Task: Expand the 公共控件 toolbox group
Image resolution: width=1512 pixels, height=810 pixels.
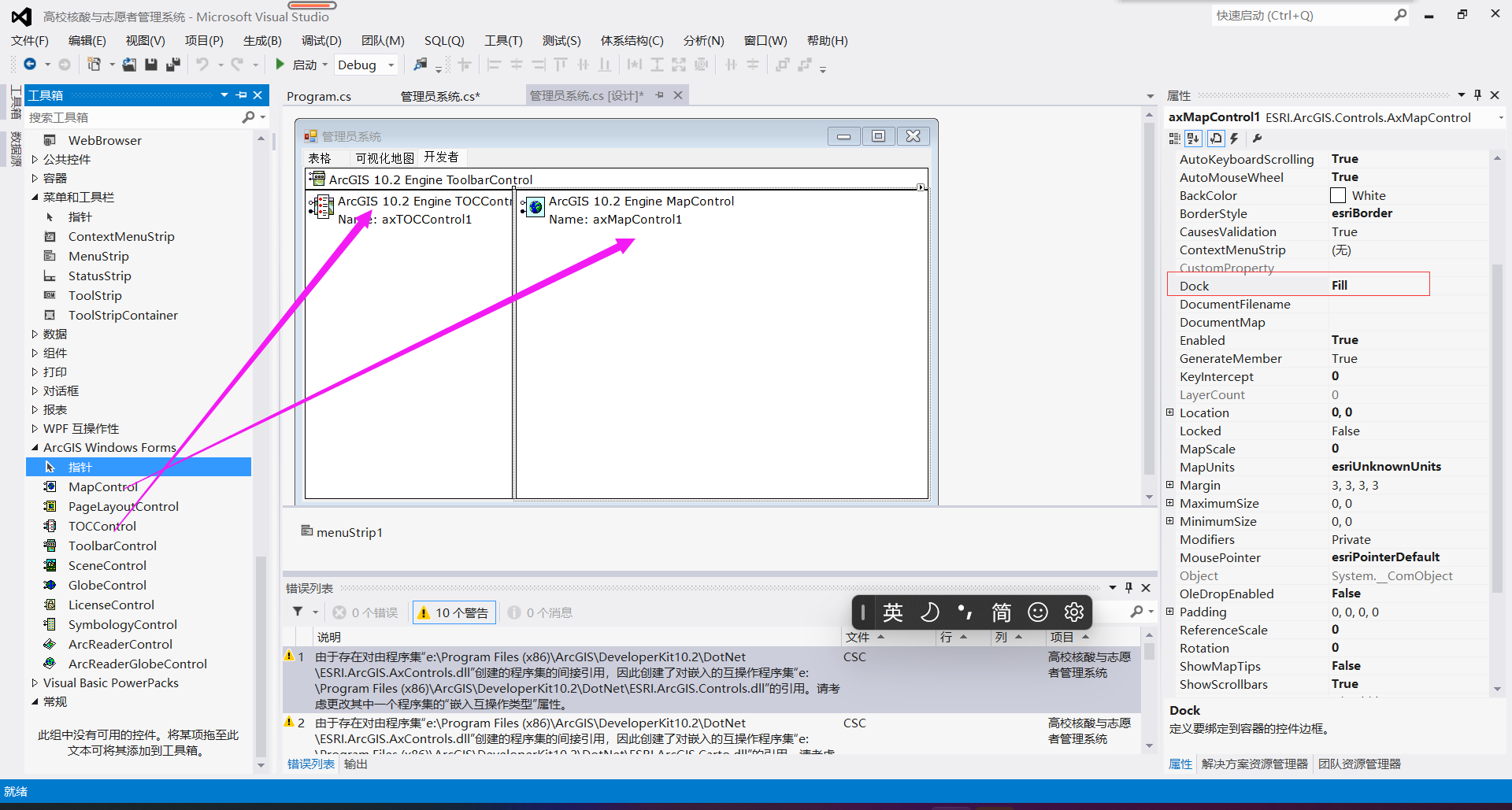Action: 35,160
